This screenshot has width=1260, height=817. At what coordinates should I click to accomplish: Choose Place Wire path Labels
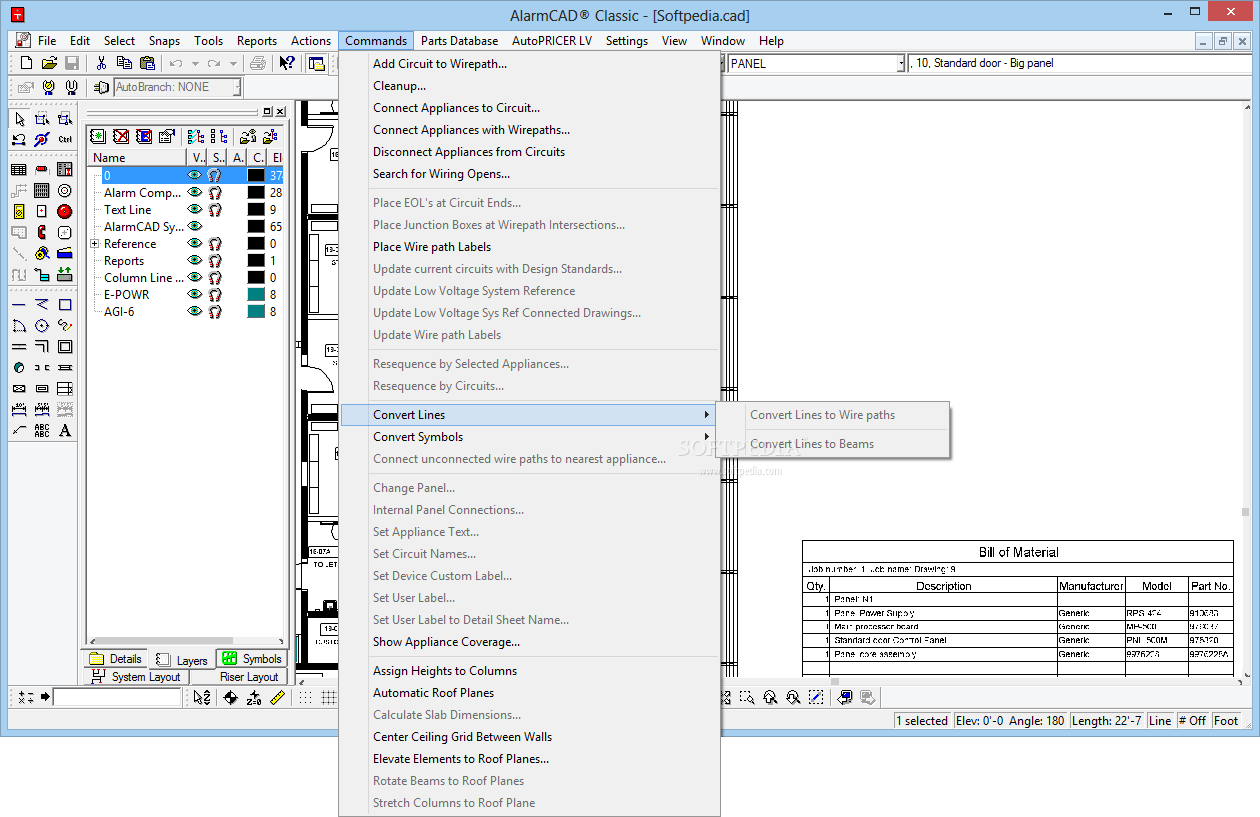(432, 247)
